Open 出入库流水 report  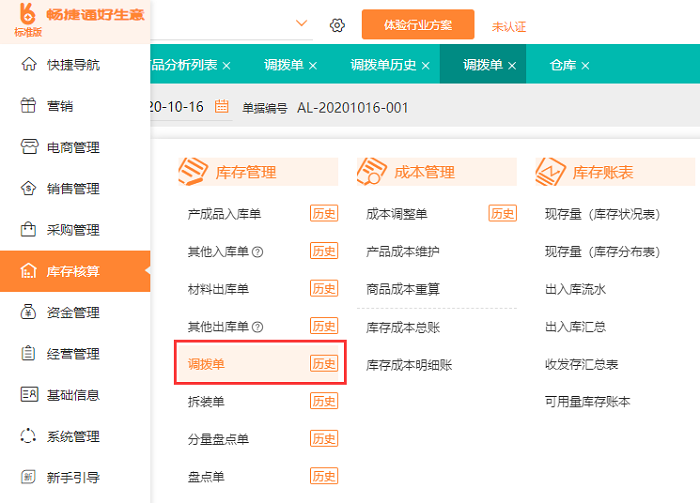575,289
